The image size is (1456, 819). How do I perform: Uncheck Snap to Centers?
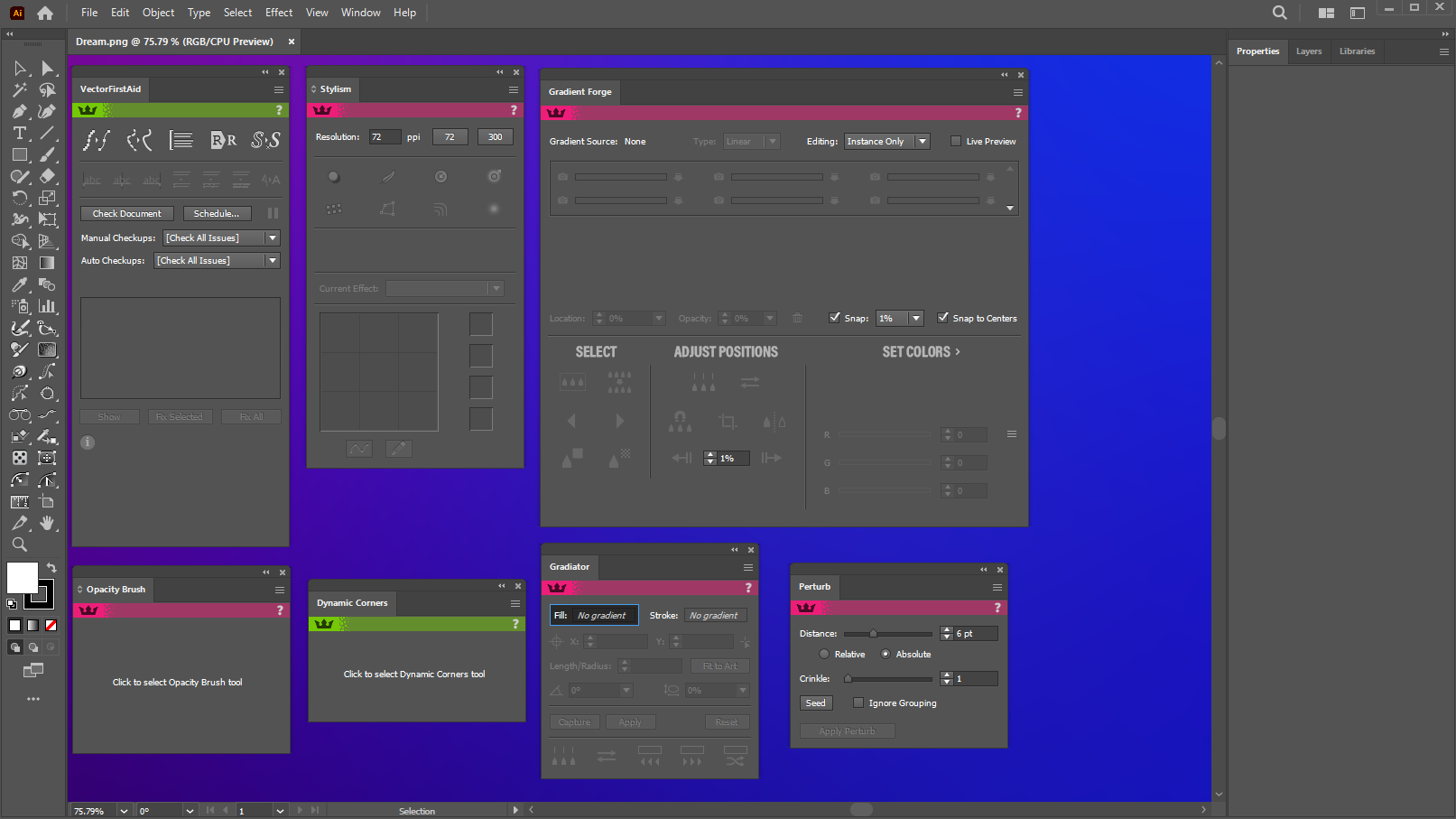[x=943, y=318]
